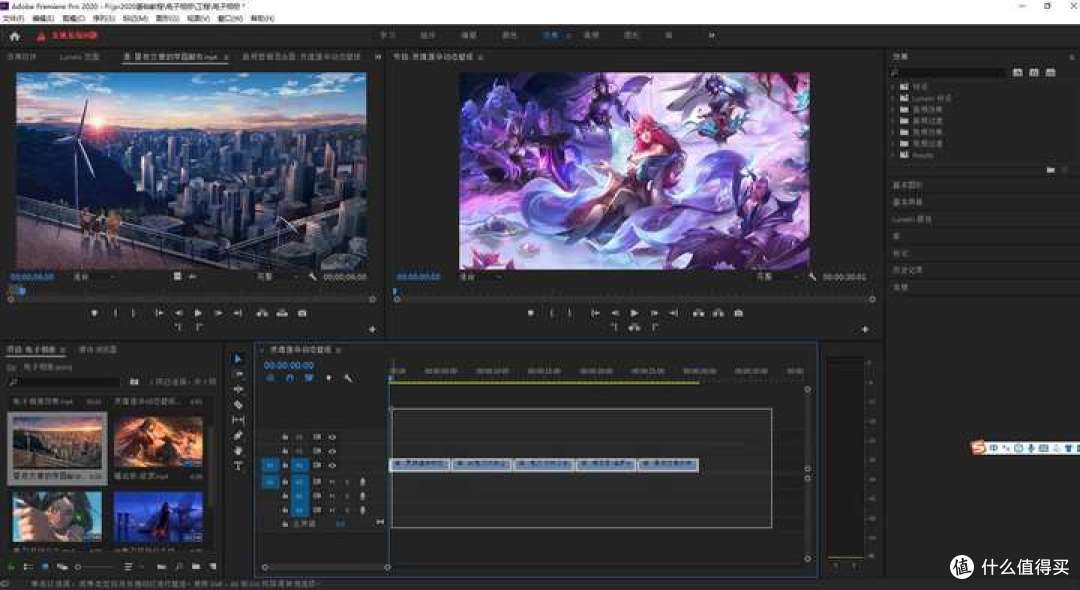1080x590 pixels.
Task: Open the workspace overflow chevron in the top bar
Action: (712, 35)
